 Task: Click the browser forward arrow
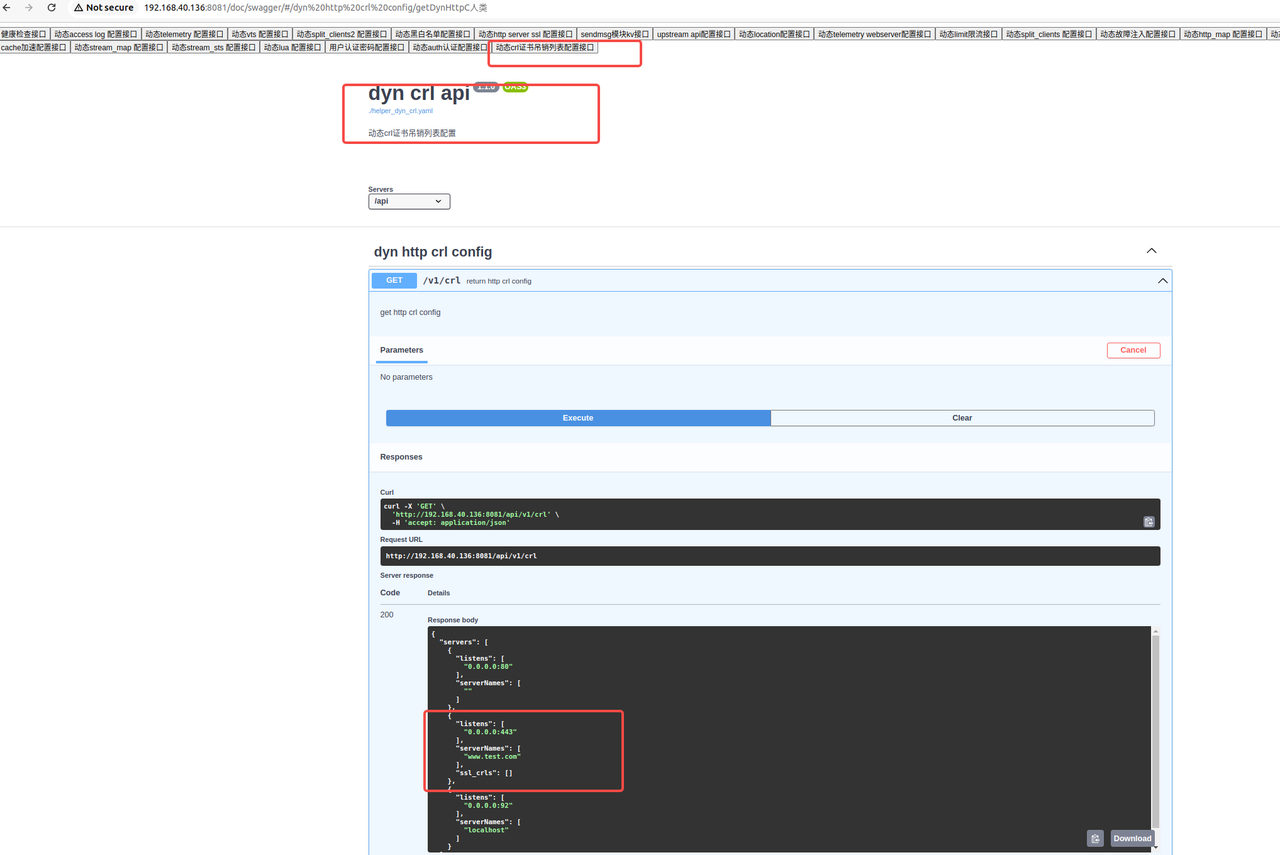(x=29, y=7)
